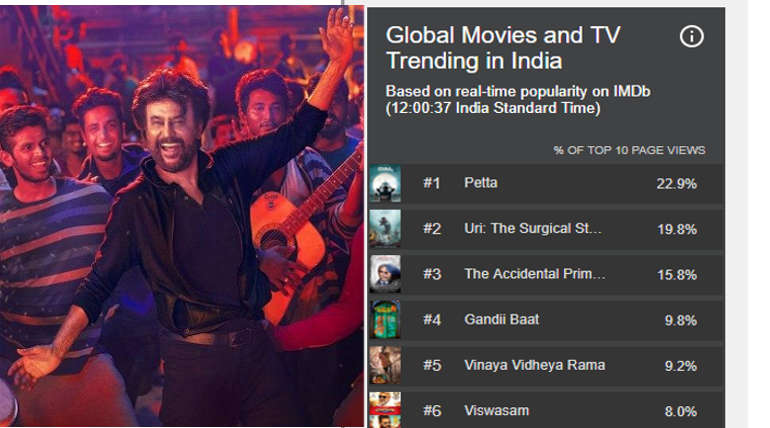Image resolution: width=770 pixels, height=428 pixels.
Task: Open The Accidental Prim... title link
Action: 535,274
